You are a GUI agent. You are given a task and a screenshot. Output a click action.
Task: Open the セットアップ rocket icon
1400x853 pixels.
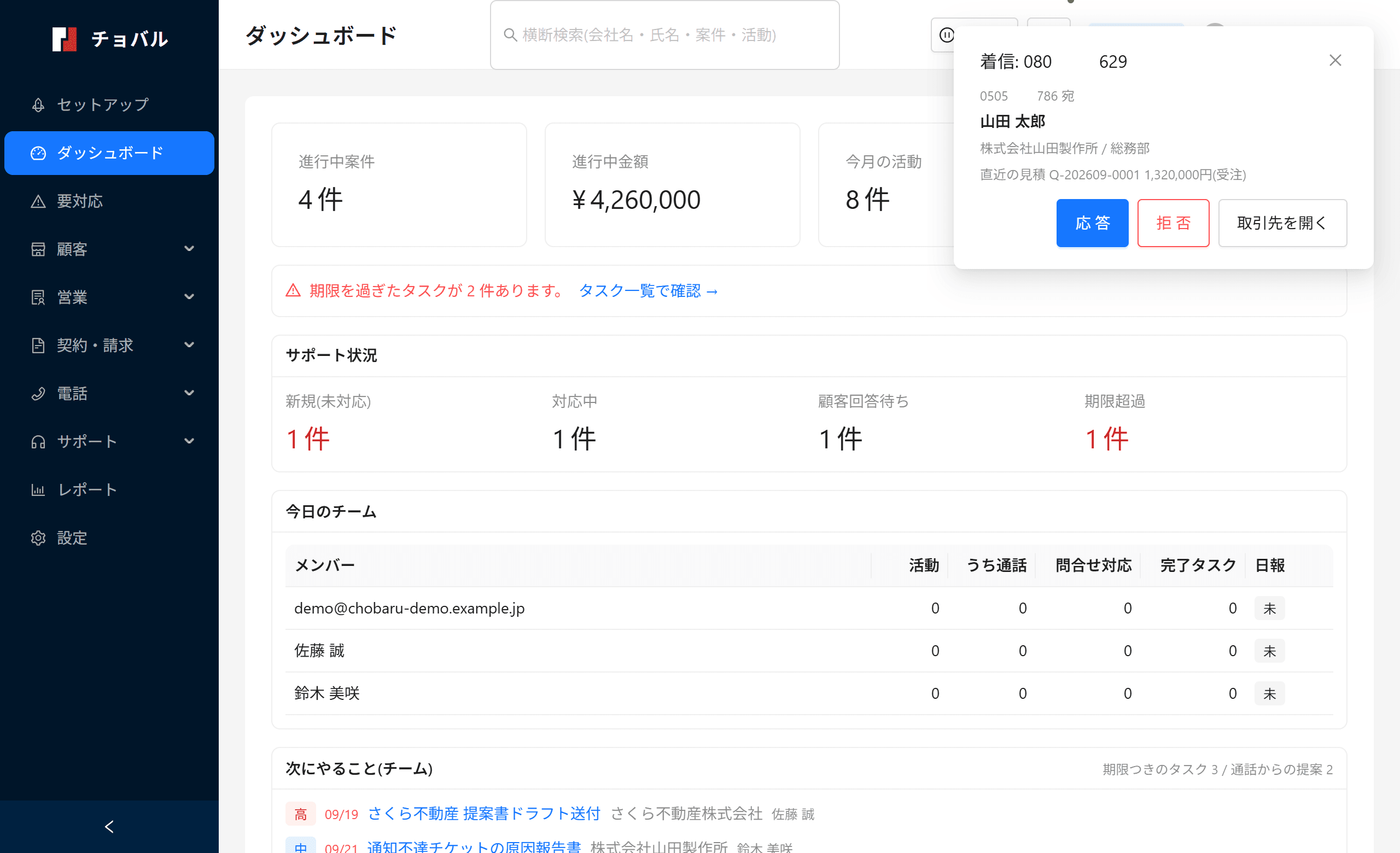(x=38, y=105)
